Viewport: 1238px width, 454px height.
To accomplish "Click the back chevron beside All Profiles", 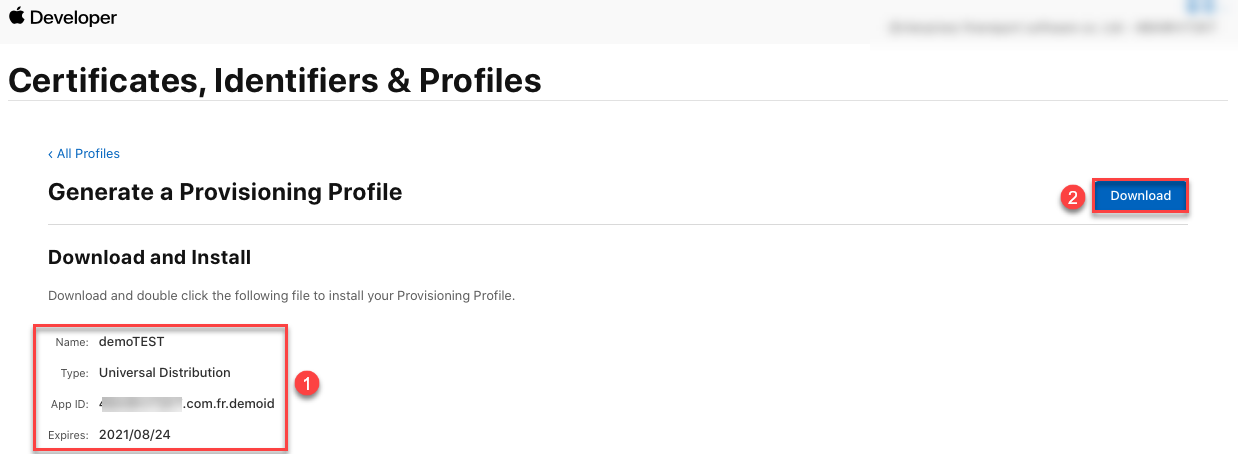I will (x=51, y=154).
